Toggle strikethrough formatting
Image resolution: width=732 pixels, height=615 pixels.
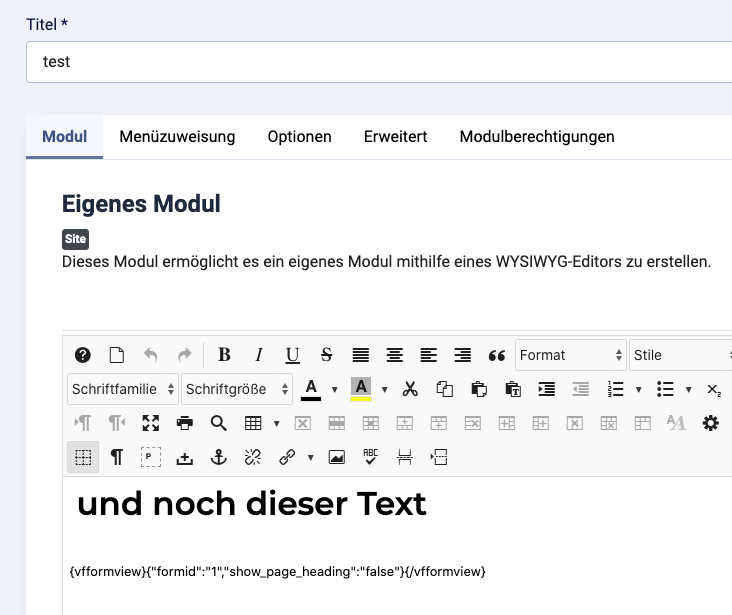pyautogui.click(x=327, y=355)
